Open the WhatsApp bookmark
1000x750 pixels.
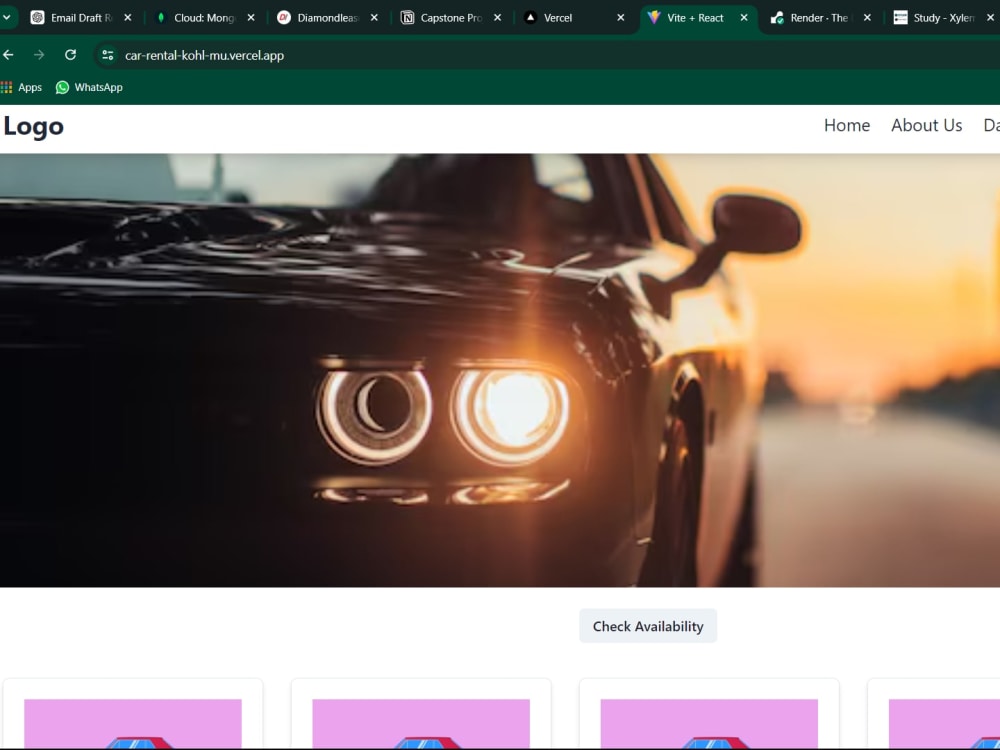[x=89, y=87]
